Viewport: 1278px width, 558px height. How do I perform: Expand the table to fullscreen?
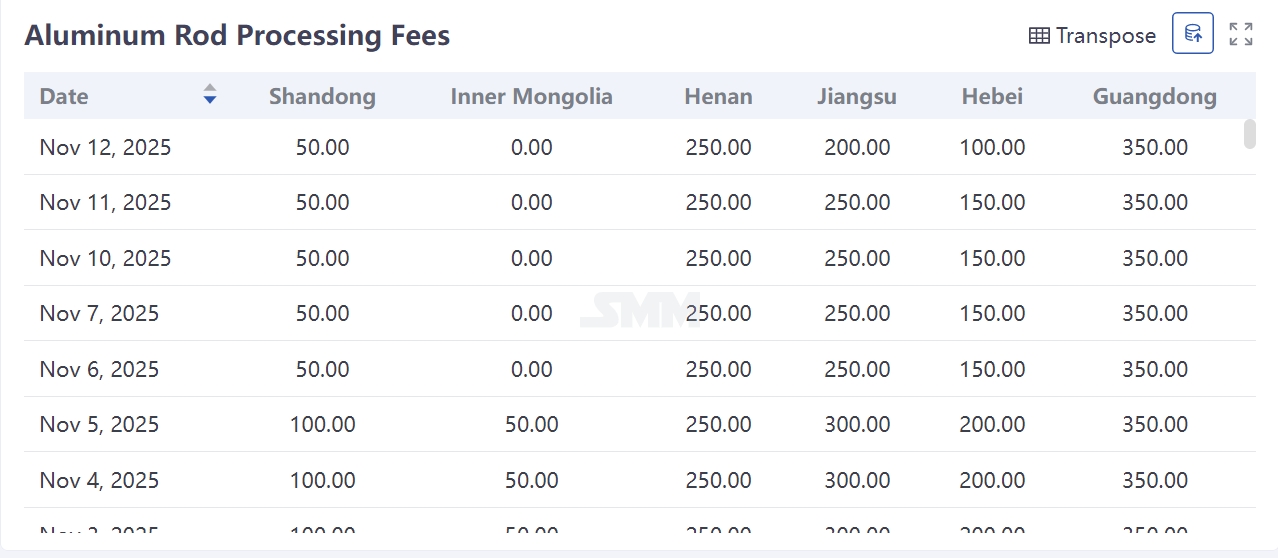(1241, 34)
